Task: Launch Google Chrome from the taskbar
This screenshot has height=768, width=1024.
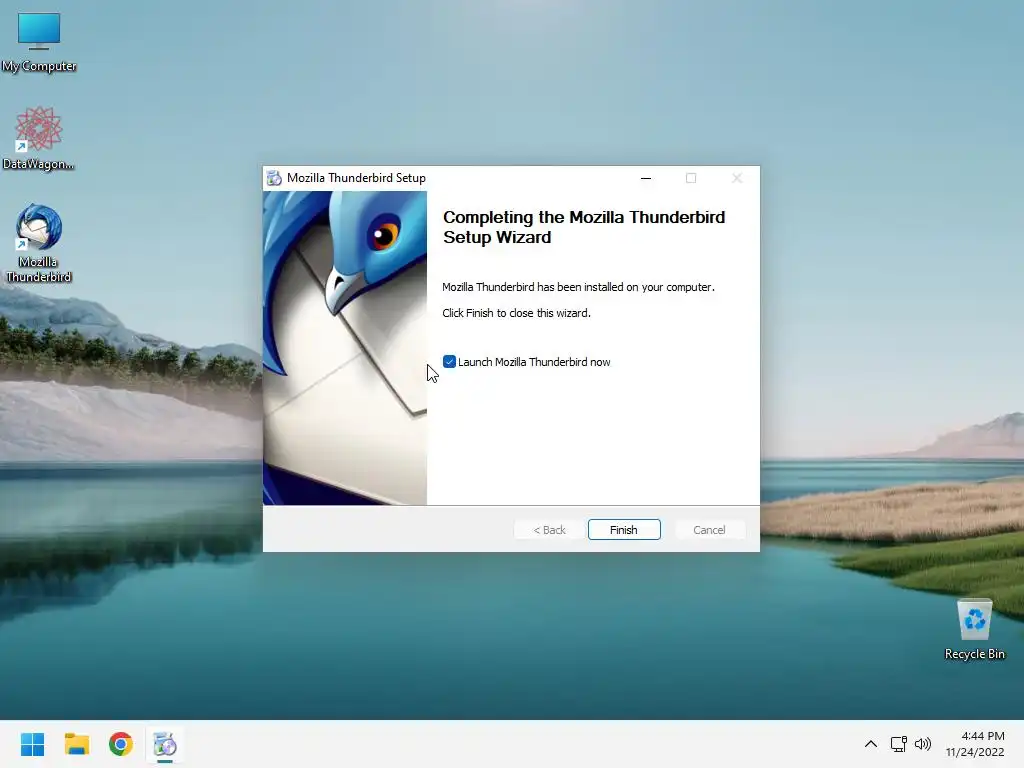Action: [121, 744]
